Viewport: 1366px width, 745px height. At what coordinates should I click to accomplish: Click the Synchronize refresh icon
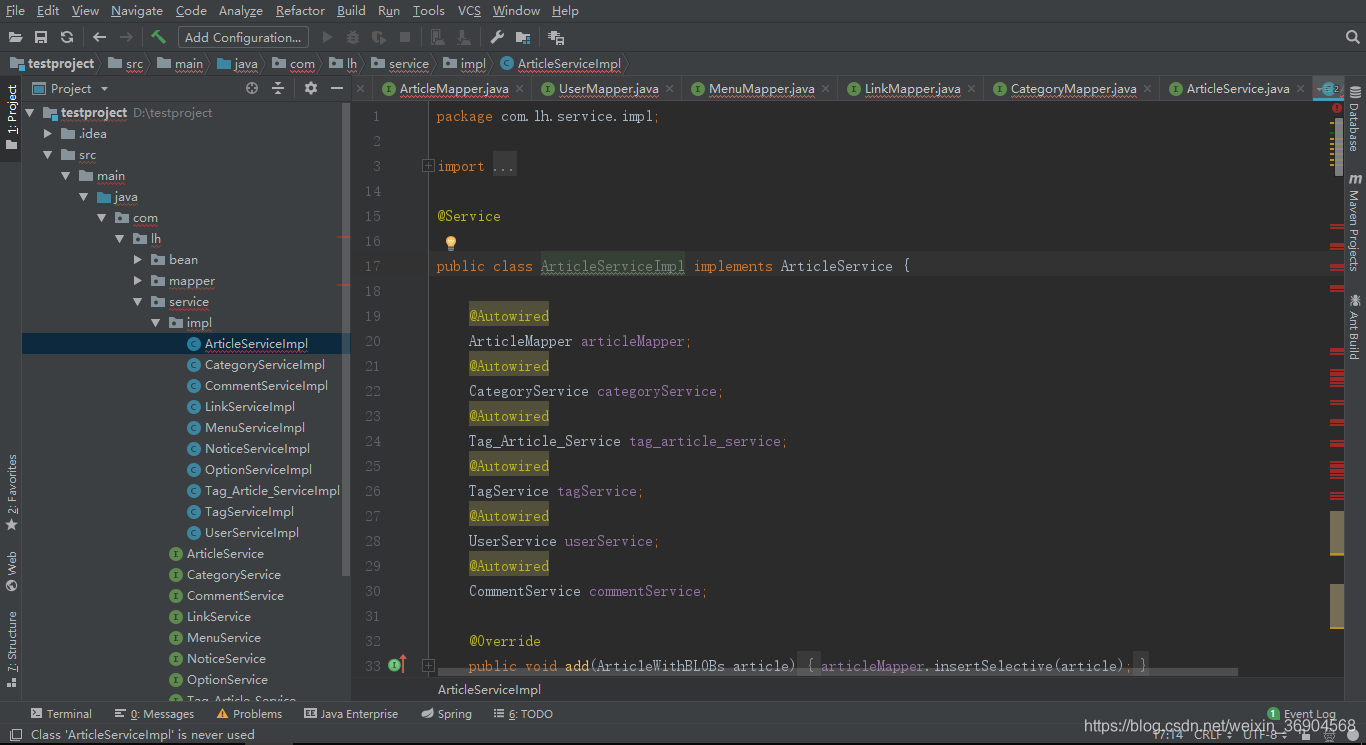tap(67, 37)
